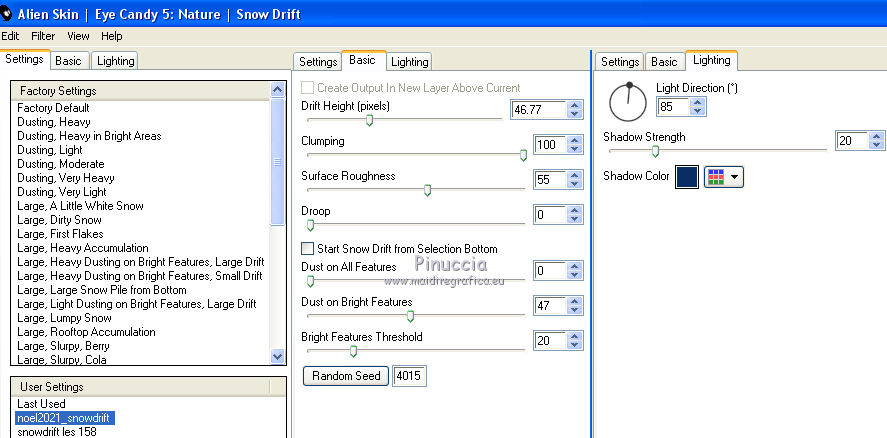Switch to Lighting tab in left panel
This screenshot has height=438, width=887.
coord(115,61)
